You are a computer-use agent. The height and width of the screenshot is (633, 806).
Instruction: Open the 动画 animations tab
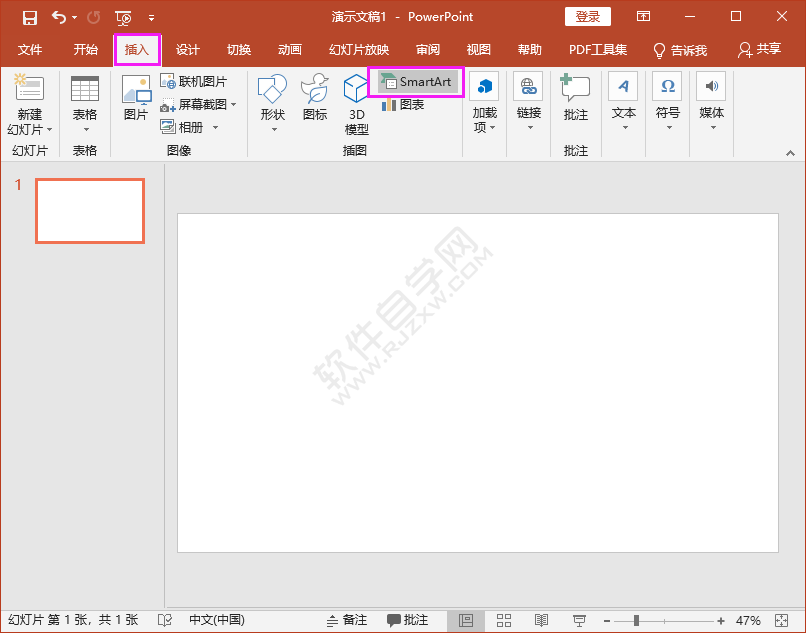(x=290, y=50)
